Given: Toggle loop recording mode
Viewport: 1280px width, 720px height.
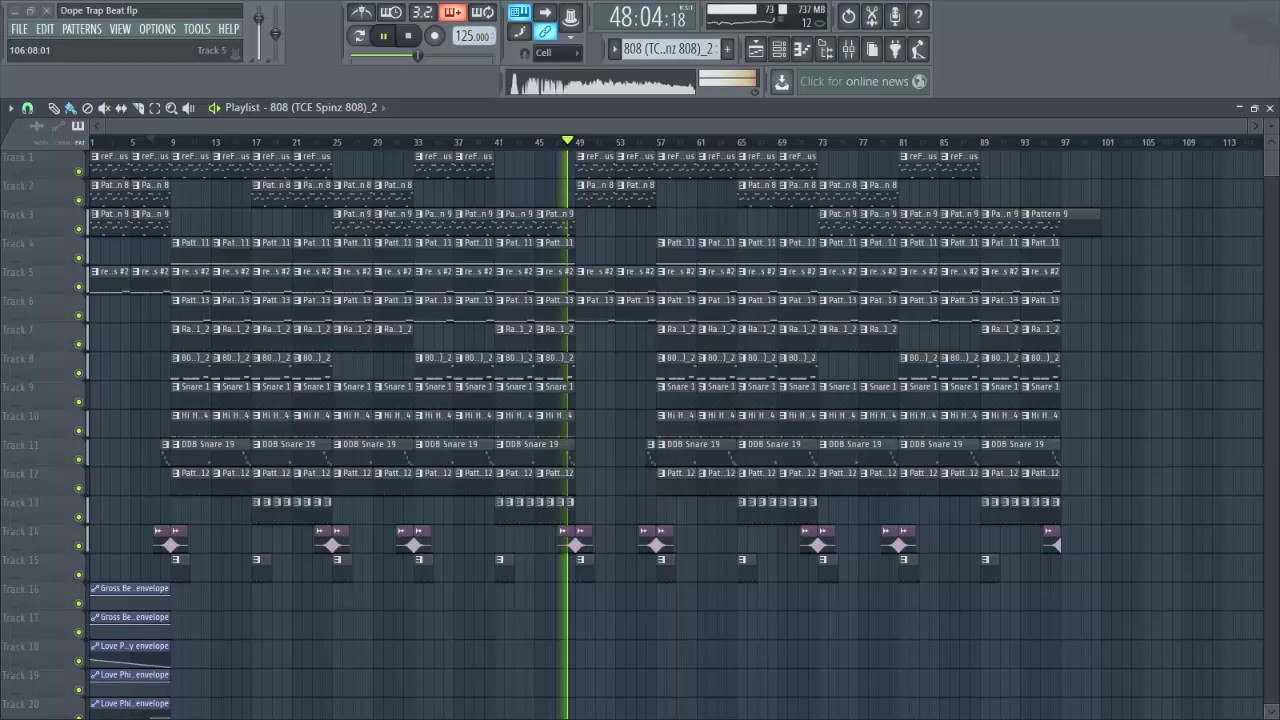Looking at the screenshot, I should (x=483, y=13).
